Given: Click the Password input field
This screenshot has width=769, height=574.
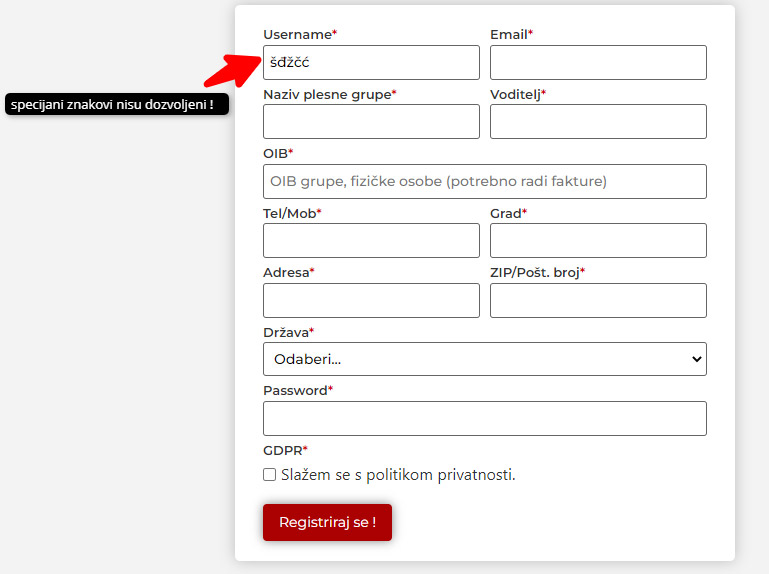Looking at the screenshot, I should [x=484, y=419].
